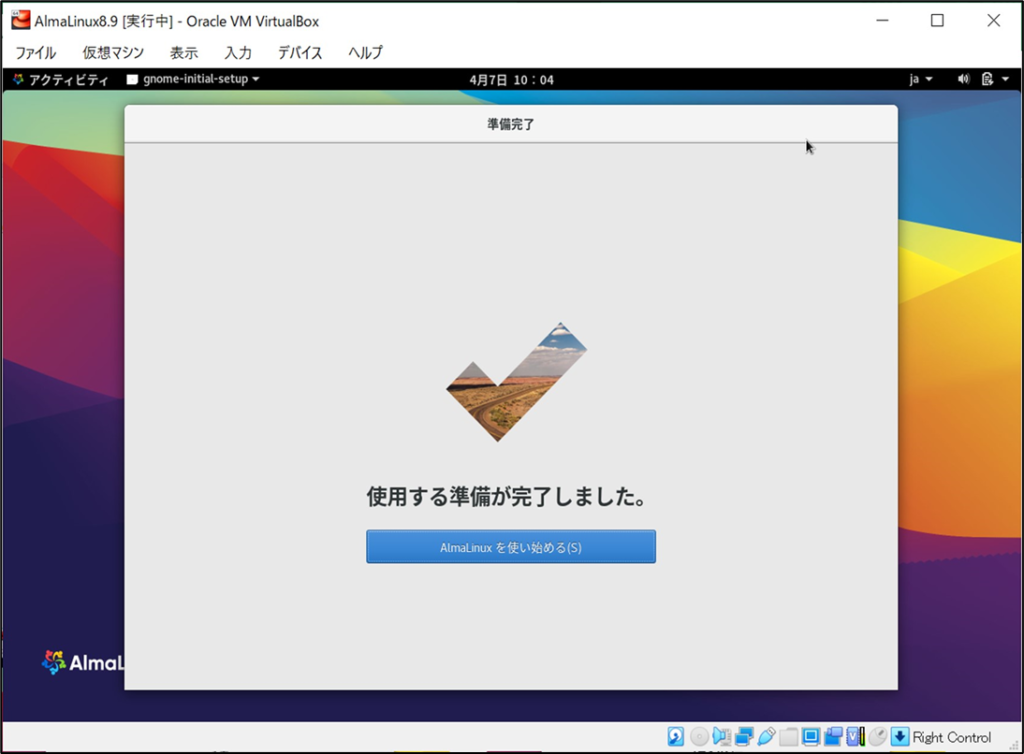
Task: Click the keyboard capture arrow icon
Action: click(x=900, y=737)
